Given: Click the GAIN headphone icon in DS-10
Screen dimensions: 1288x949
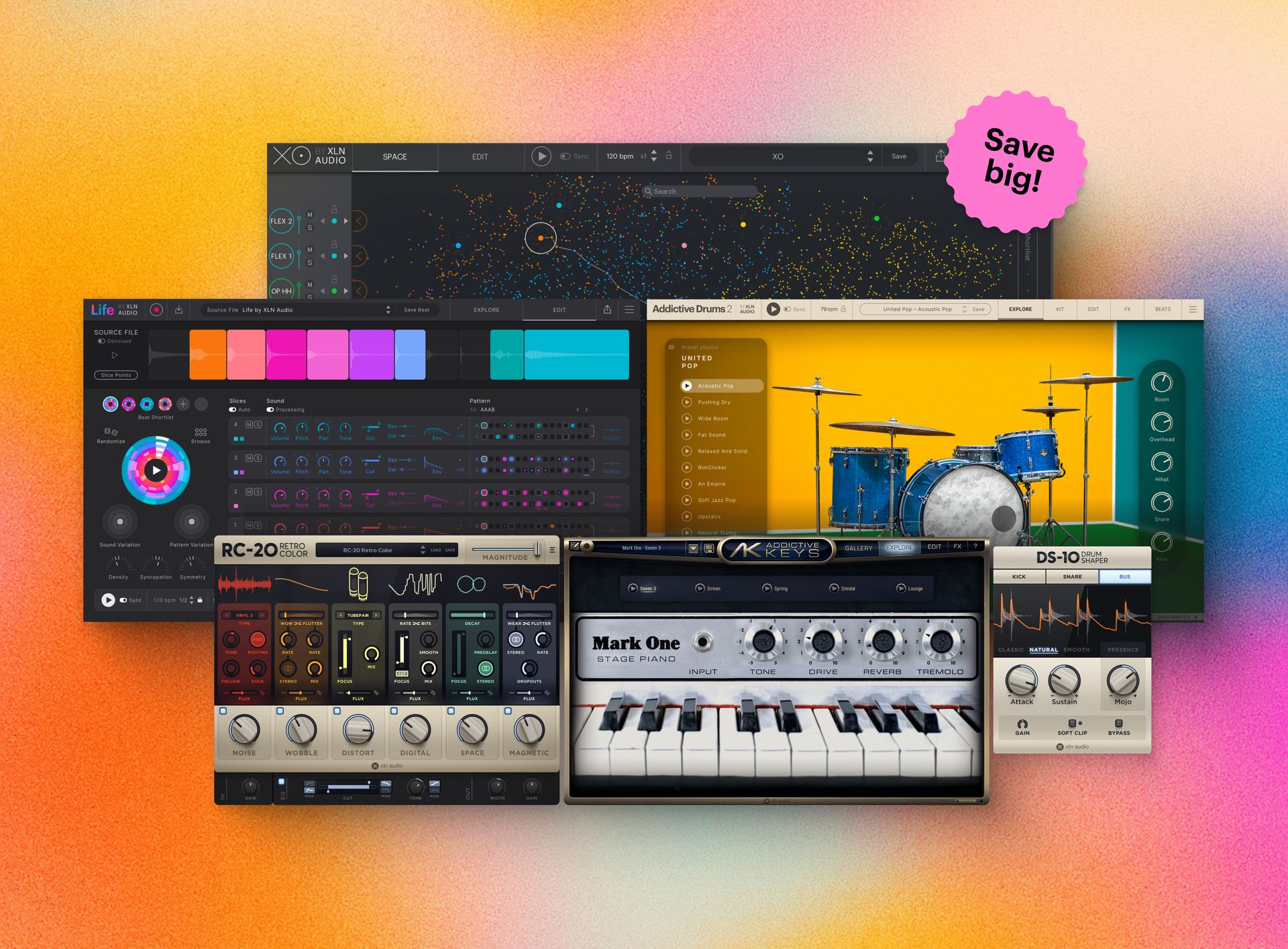Looking at the screenshot, I should [x=1022, y=723].
